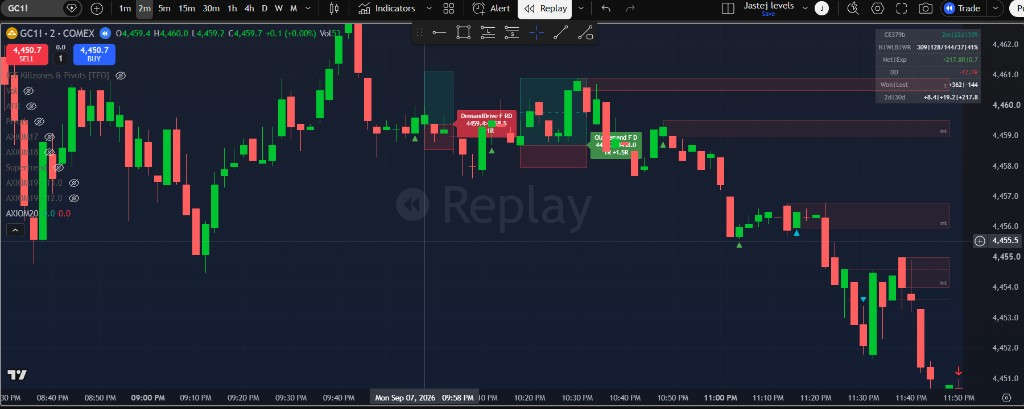Select the rectangle drawing tool

463,33
